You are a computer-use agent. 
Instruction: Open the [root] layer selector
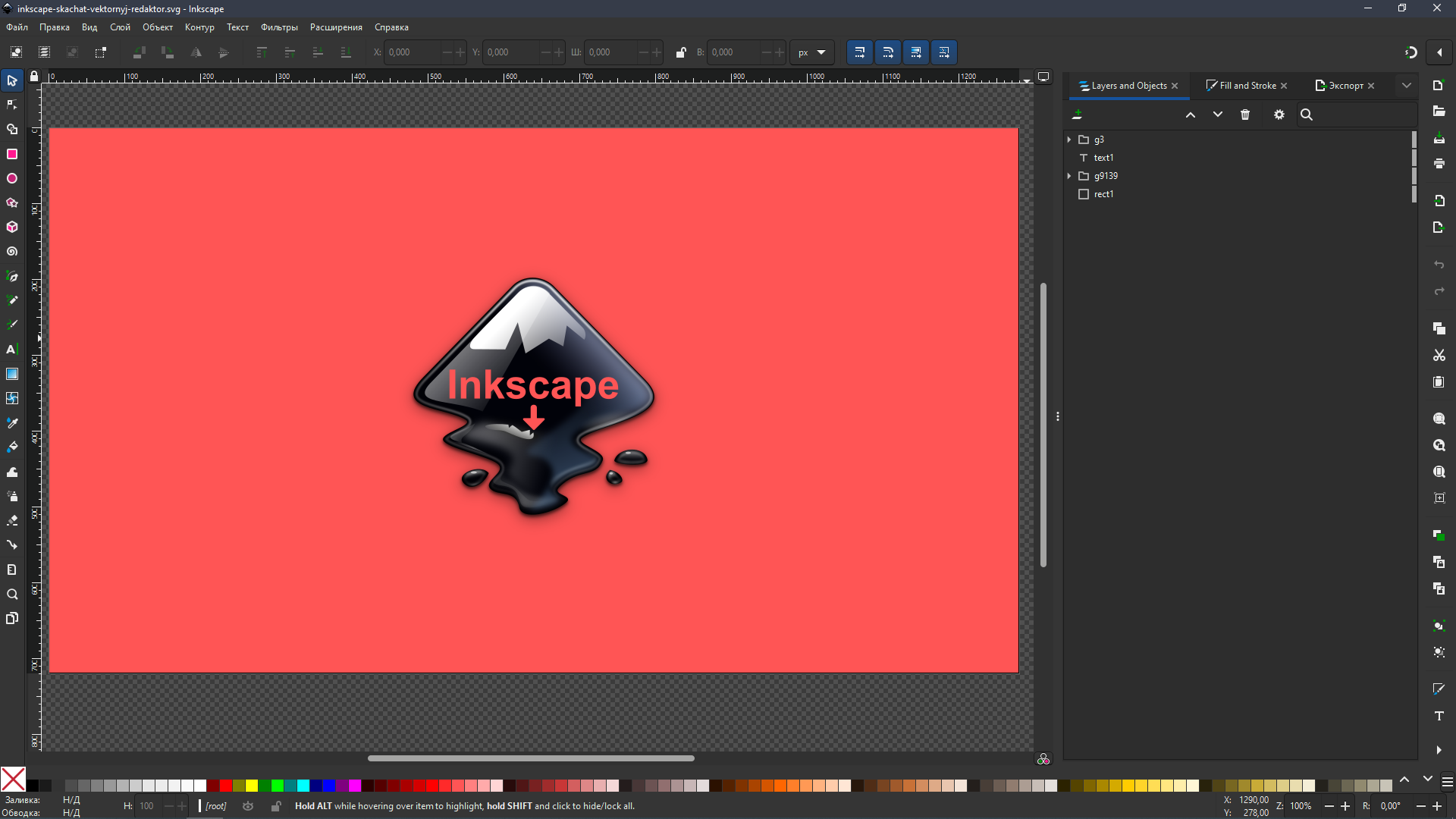(x=215, y=806)
